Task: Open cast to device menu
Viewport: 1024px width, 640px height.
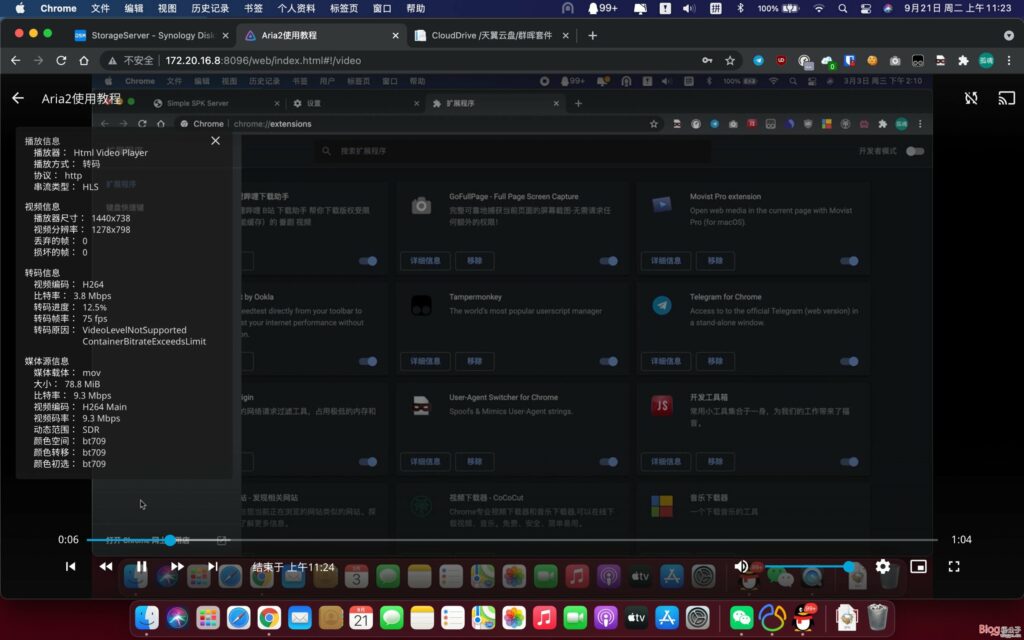Action: click(1006, 98)
